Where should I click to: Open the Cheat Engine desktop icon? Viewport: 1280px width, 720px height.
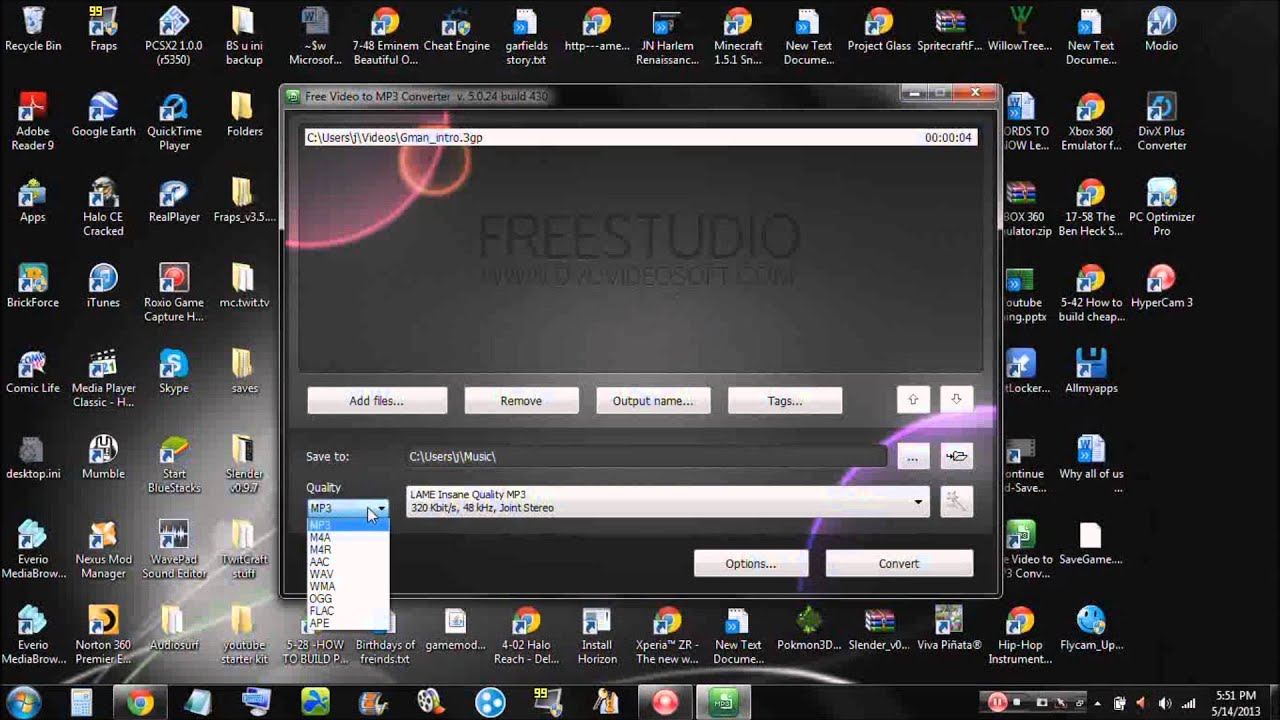tap(456, 30)
